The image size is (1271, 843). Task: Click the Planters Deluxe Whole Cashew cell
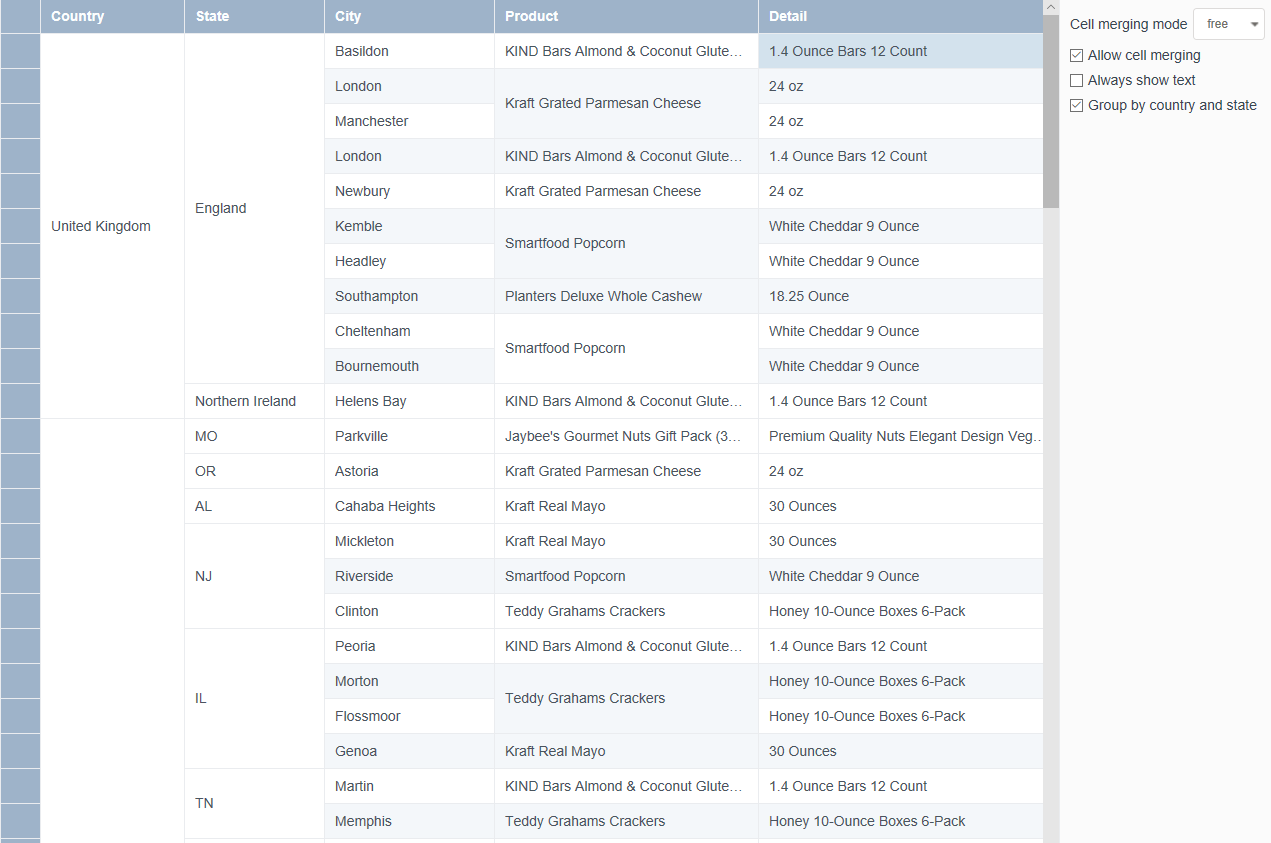(626, 296)
